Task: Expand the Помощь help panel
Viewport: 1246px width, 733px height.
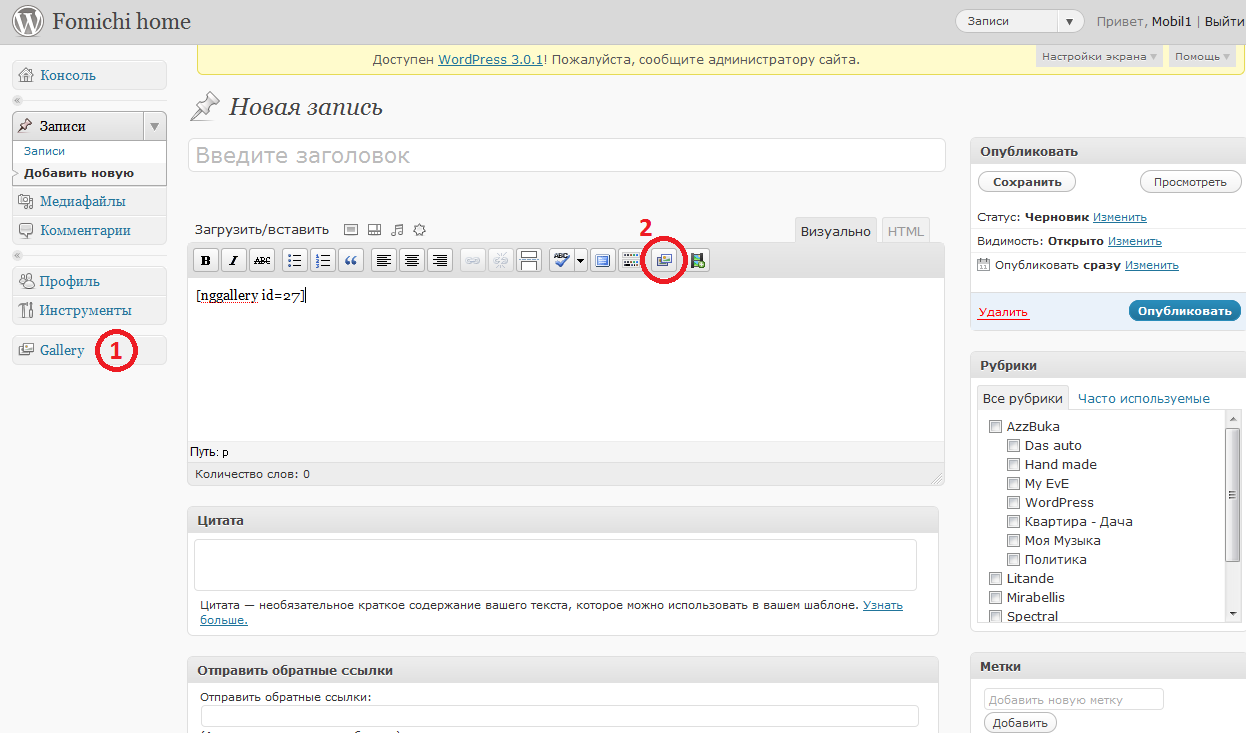Action: pos(1202,57)
